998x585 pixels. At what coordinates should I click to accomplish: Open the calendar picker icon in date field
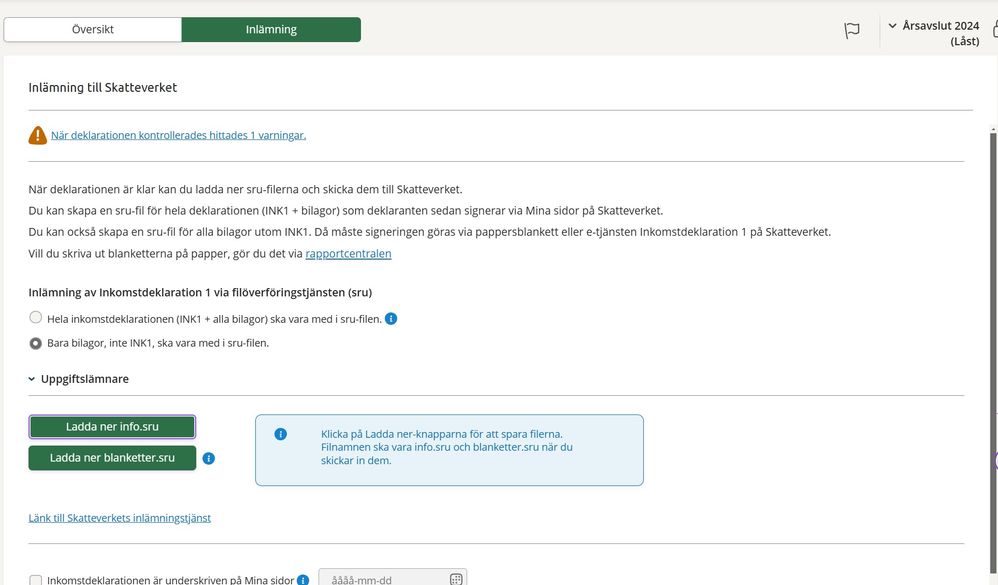(x=456, y=579)
